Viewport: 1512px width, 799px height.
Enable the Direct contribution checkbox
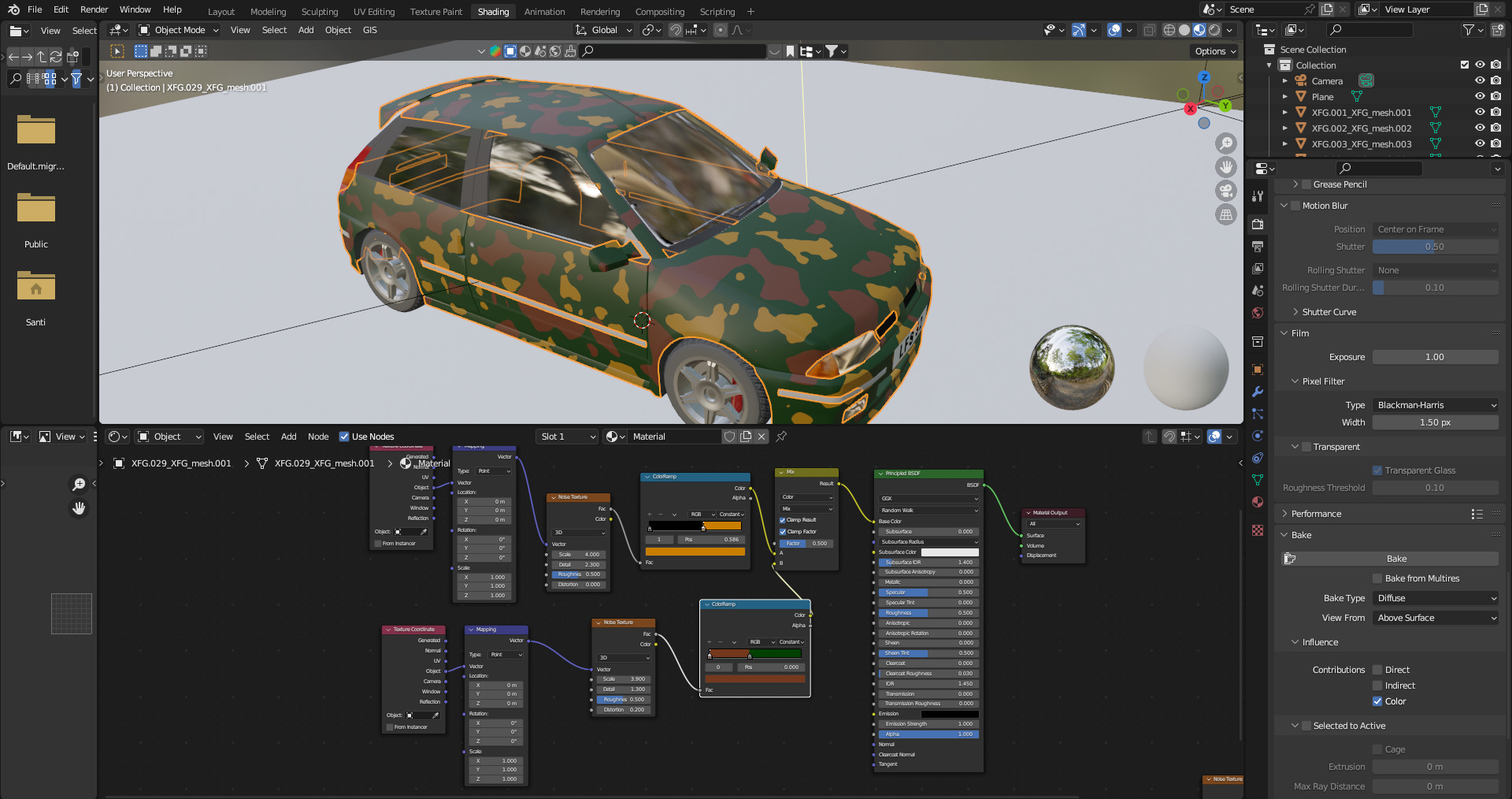click(1377, 670)
